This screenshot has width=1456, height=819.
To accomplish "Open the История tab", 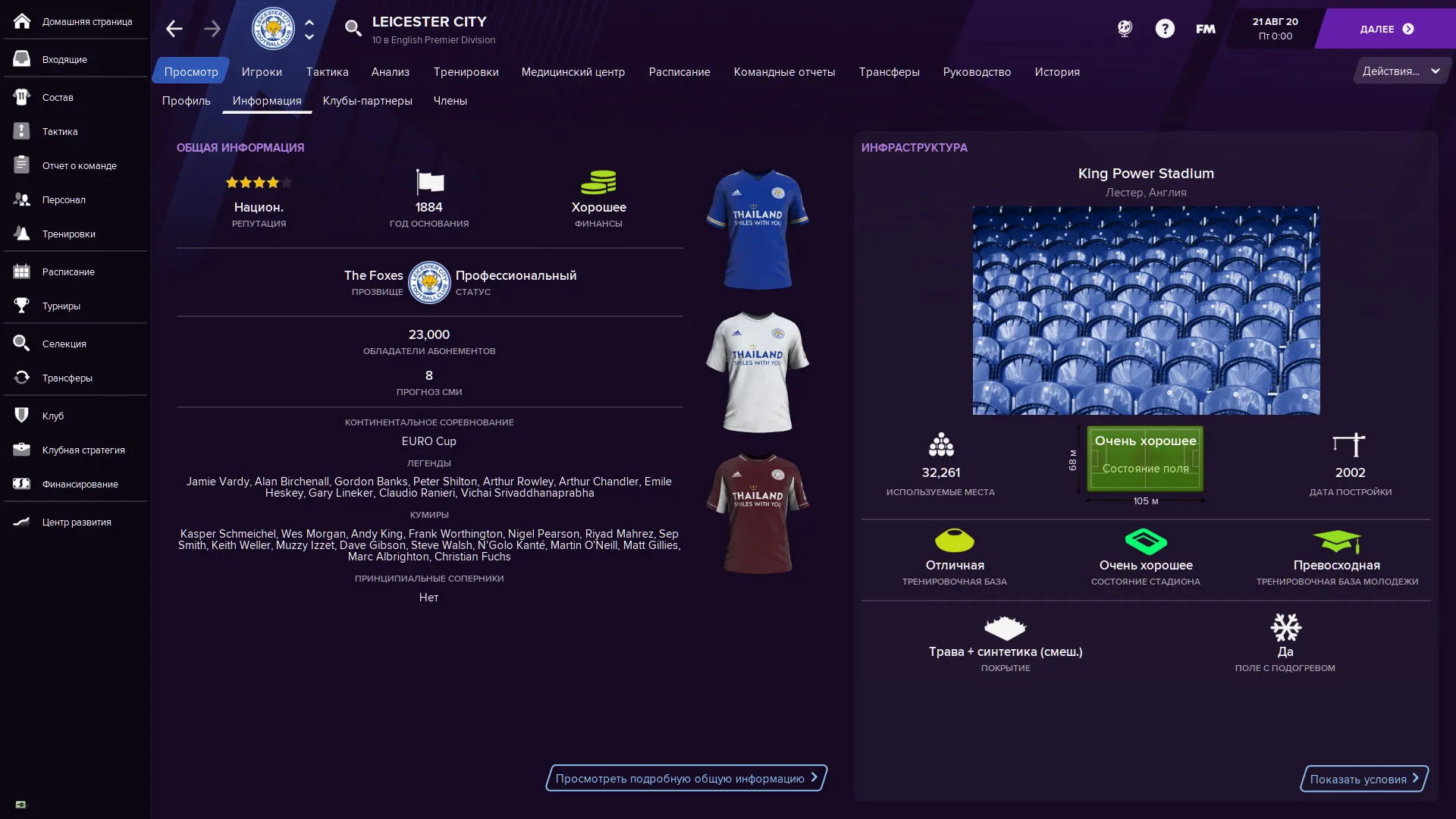I will point(1057,71).
